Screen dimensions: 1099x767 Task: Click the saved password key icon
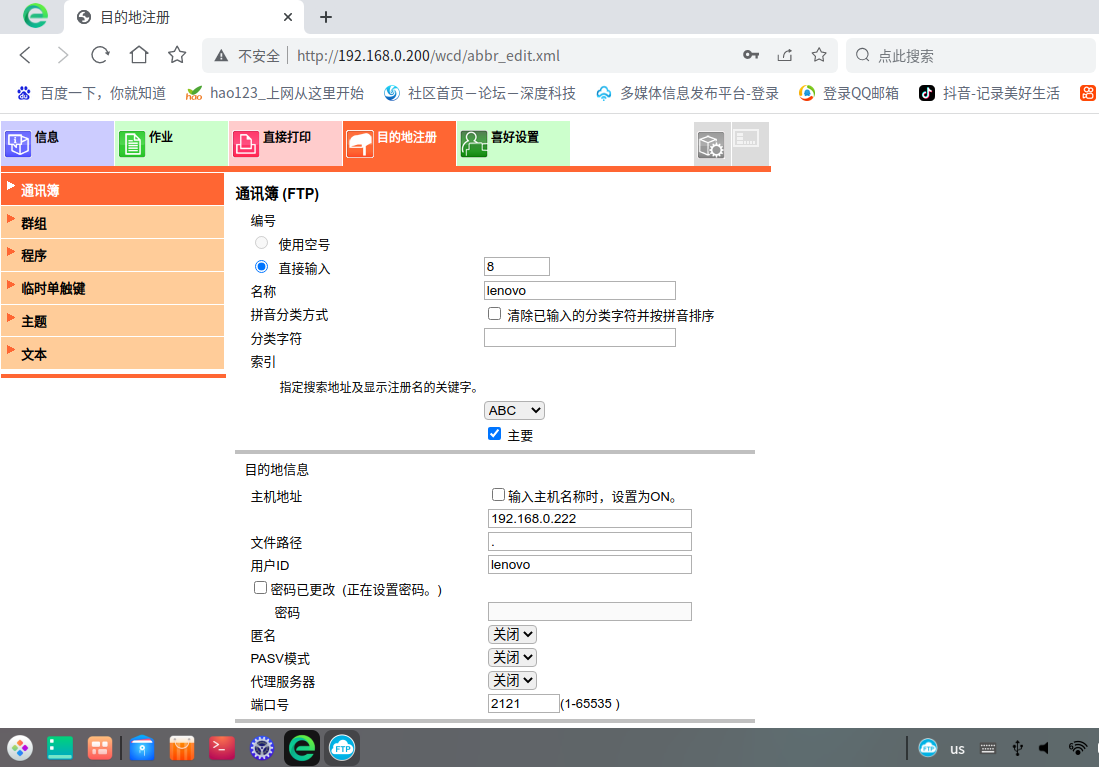click(x=751, y=55)
